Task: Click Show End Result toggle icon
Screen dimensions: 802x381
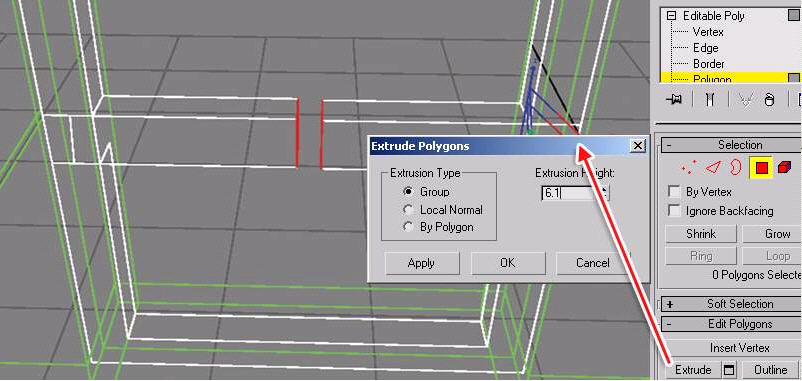Action: (x=709, y=99)
